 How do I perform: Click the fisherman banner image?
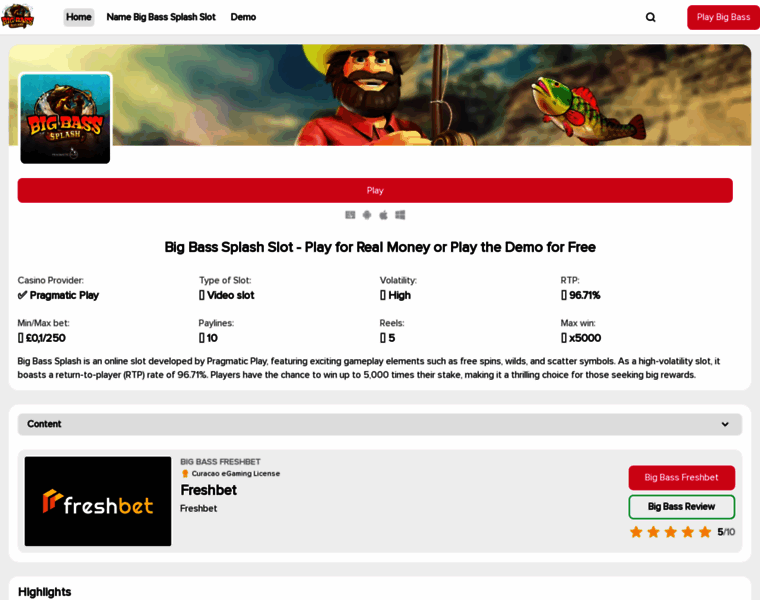(380, 95)
